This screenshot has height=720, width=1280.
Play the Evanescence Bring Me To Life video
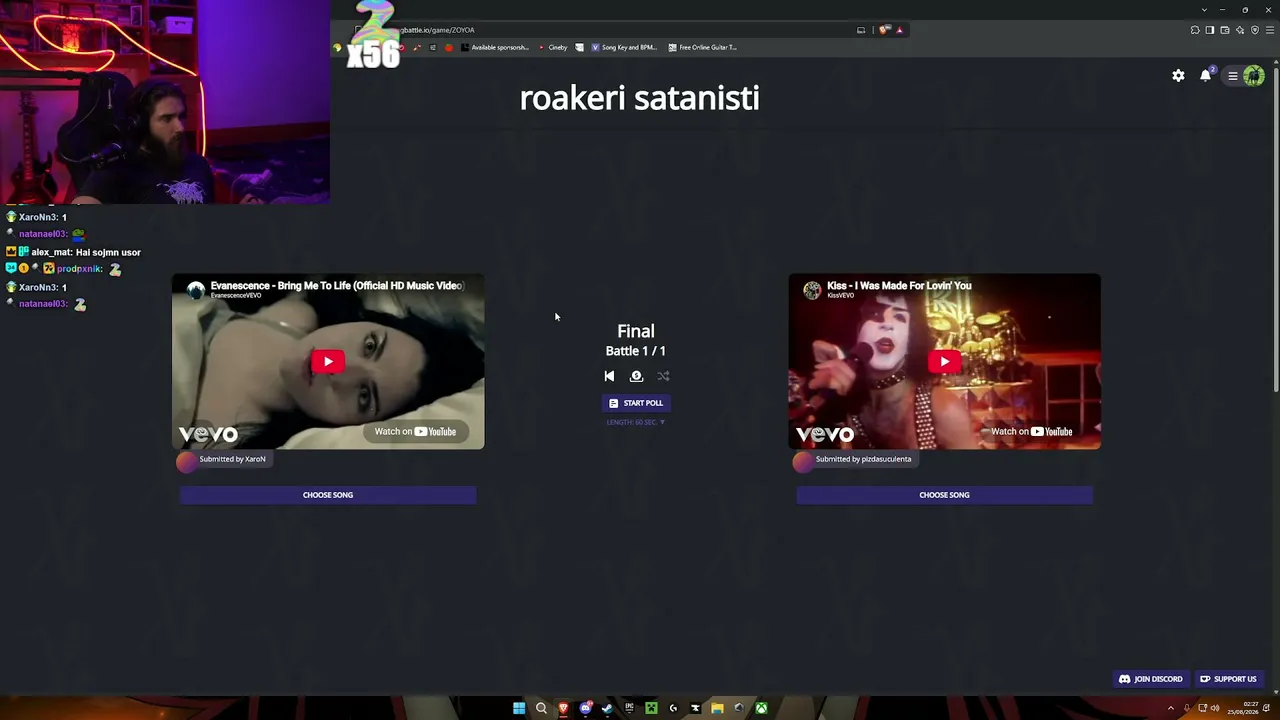[328, 362]
